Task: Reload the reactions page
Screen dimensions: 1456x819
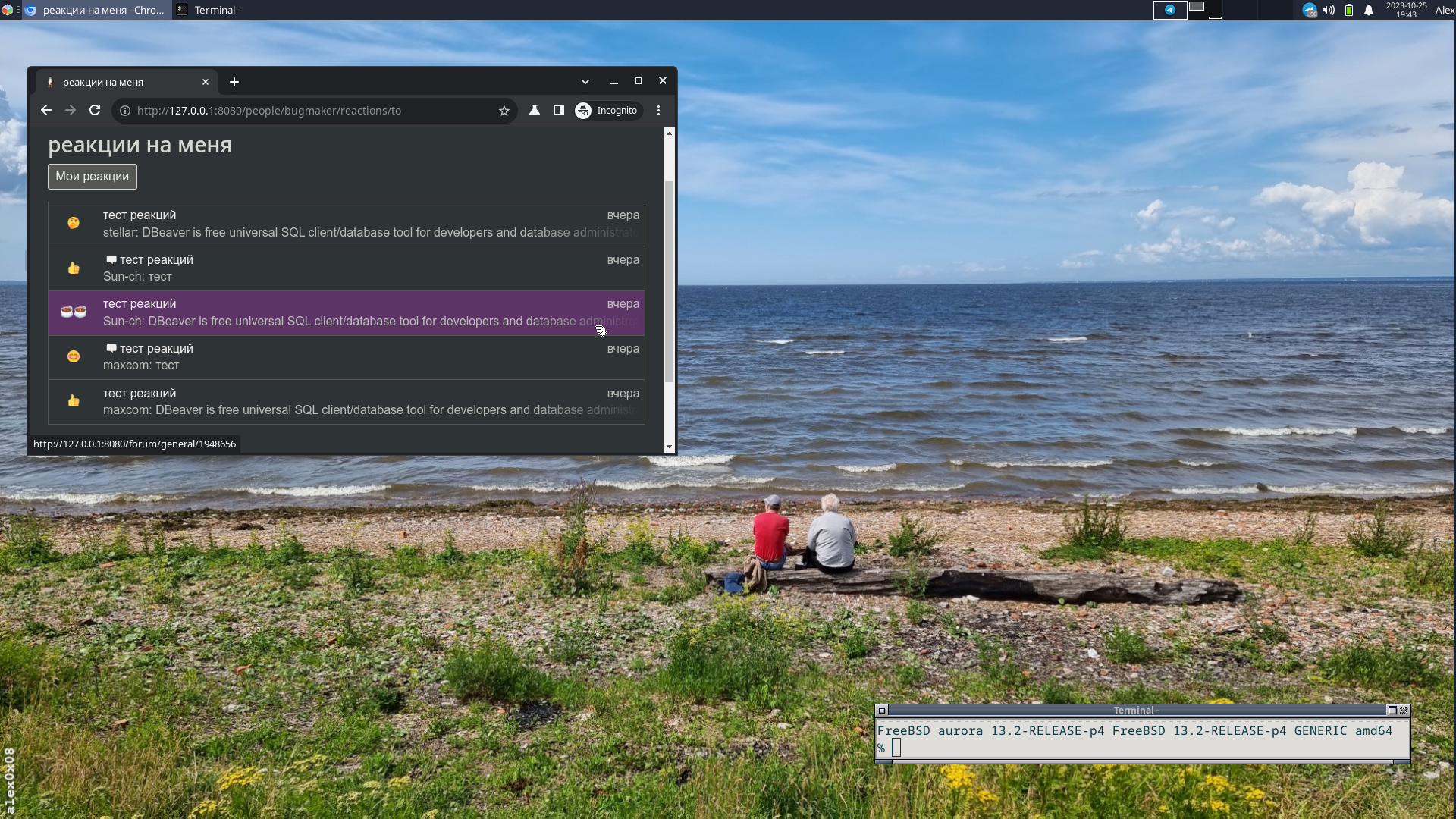Action: [x=95, y=111]
